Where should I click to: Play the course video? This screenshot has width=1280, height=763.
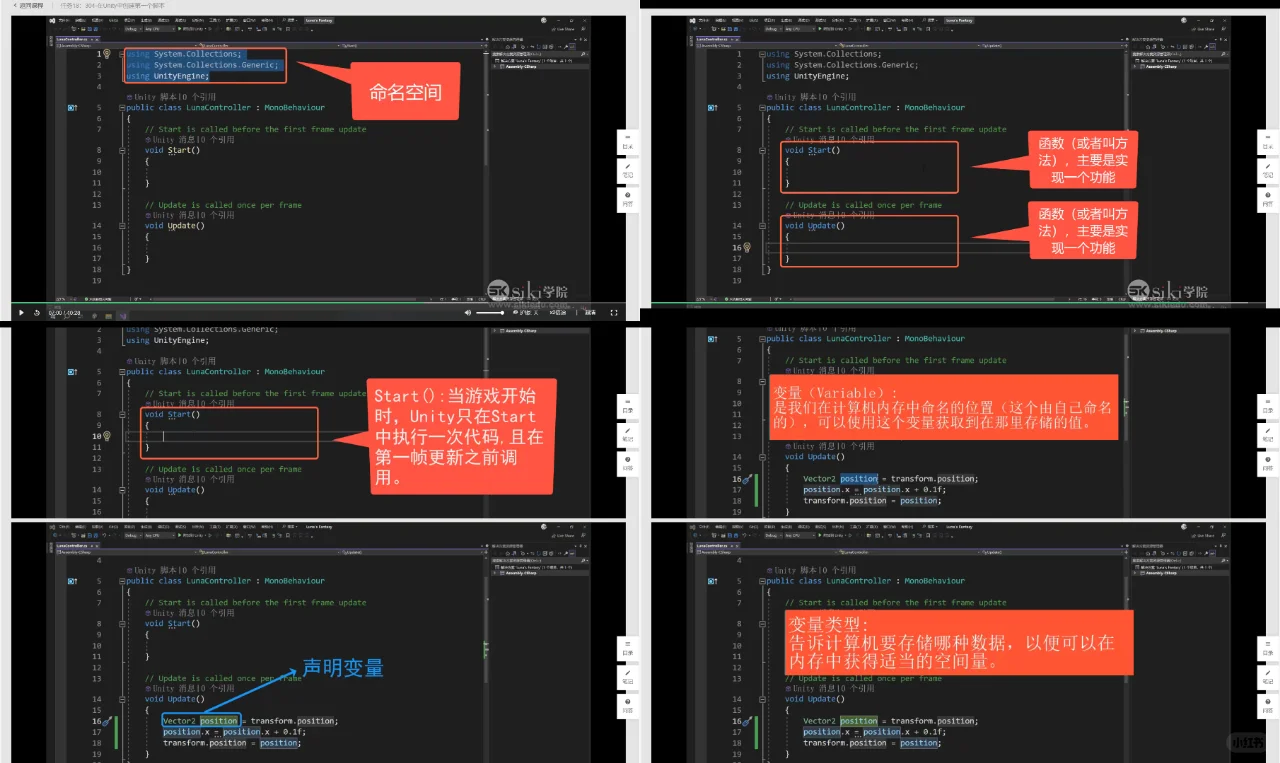21,313
